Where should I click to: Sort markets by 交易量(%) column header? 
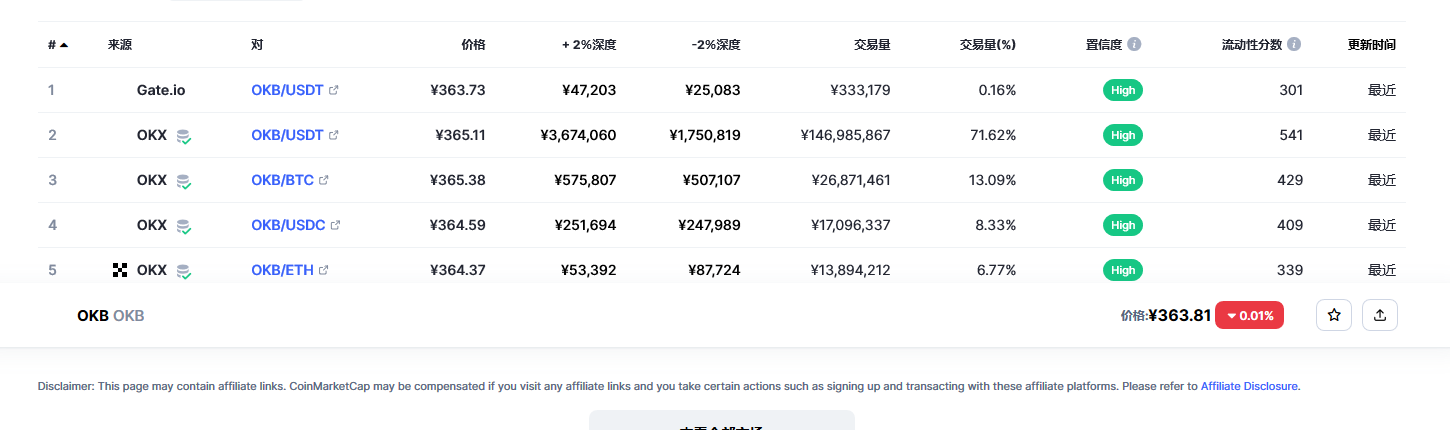point(987,45)
